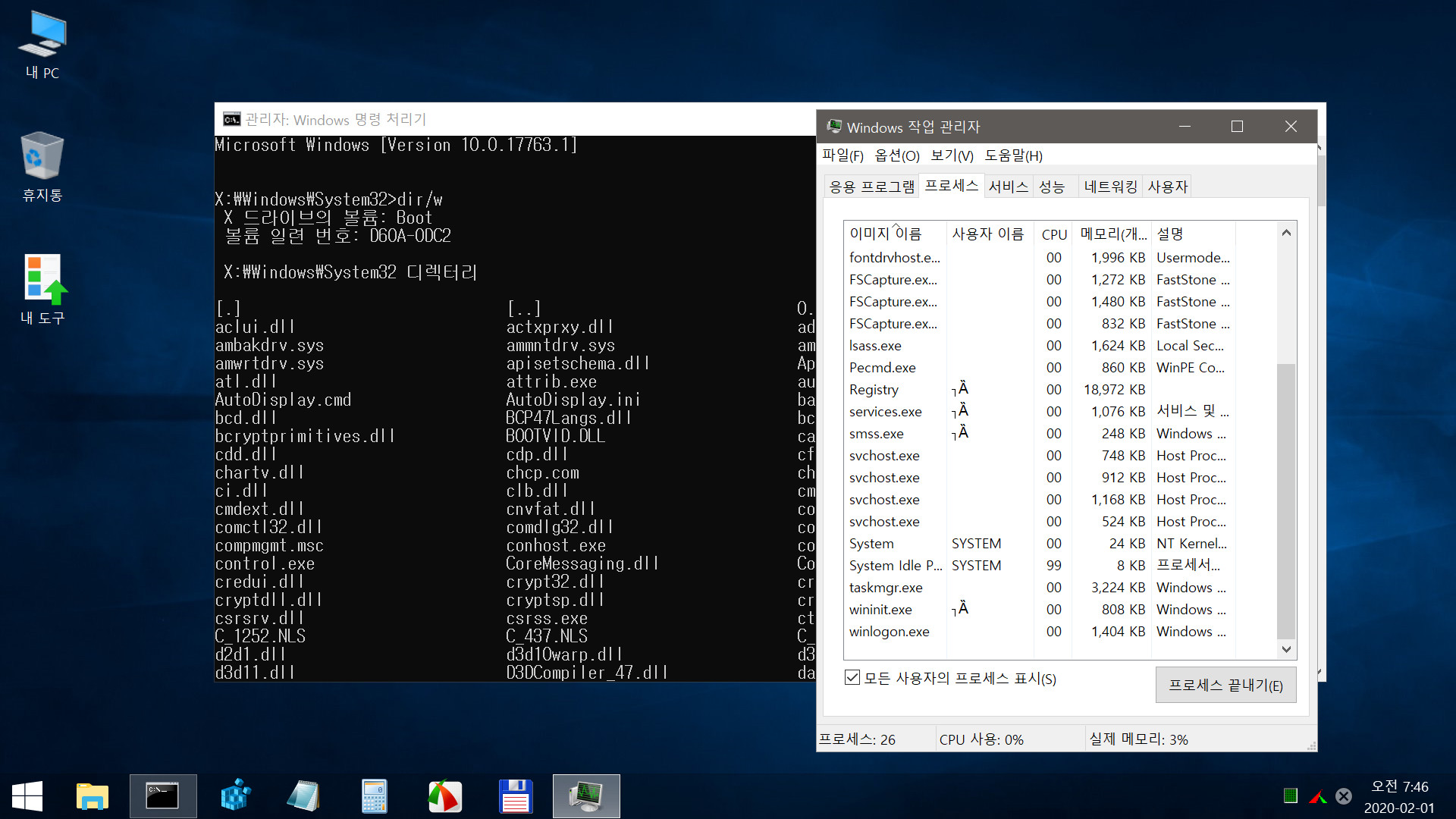The width and height of the screenshot is (1456, 819).
Task: Open the 보기(V) menu
Action: coord(952,155)
